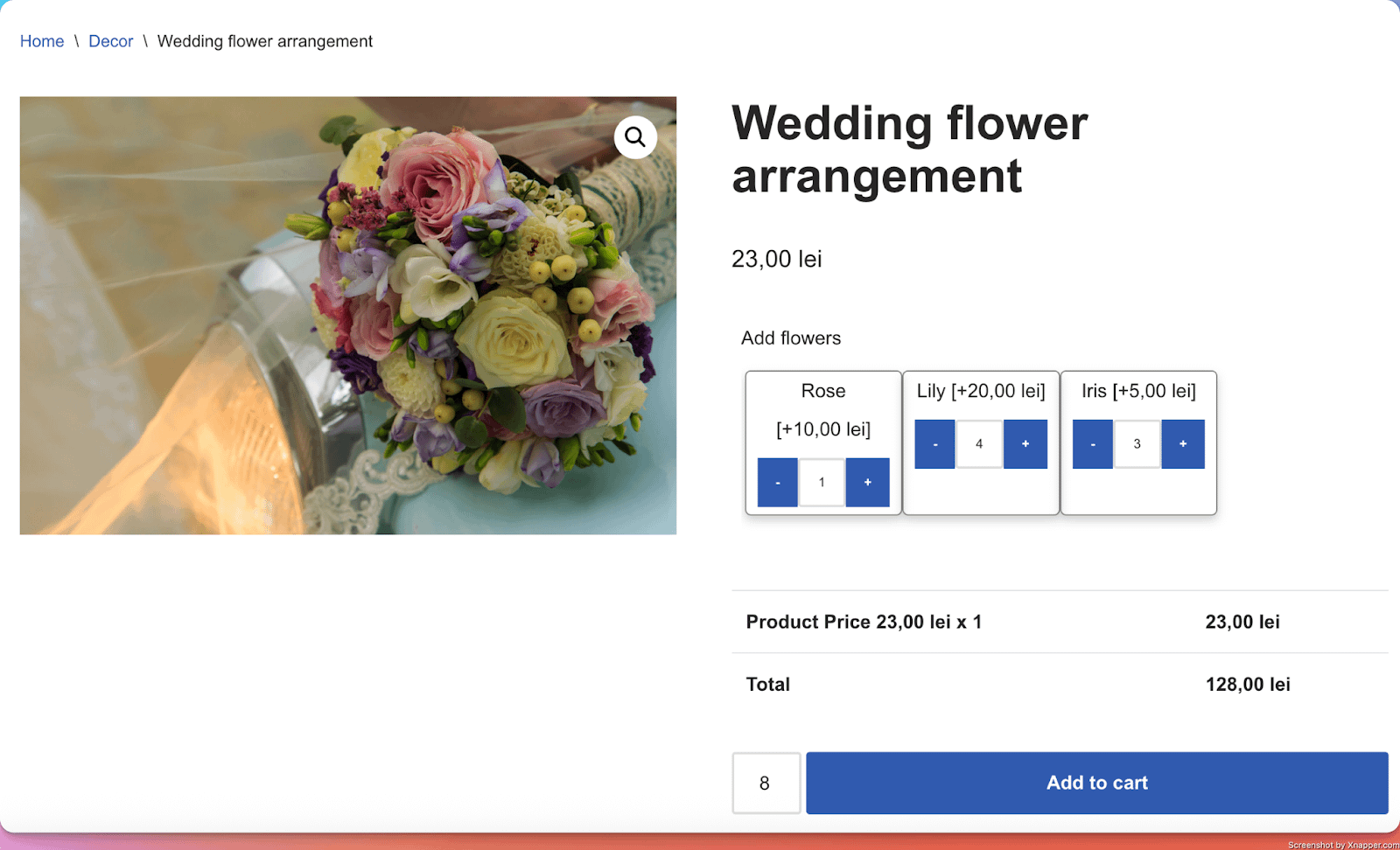The width and height of the screenshot is (1400, 850).
Task: Open the wedding bouquet product image
Action: coord(347,315)
